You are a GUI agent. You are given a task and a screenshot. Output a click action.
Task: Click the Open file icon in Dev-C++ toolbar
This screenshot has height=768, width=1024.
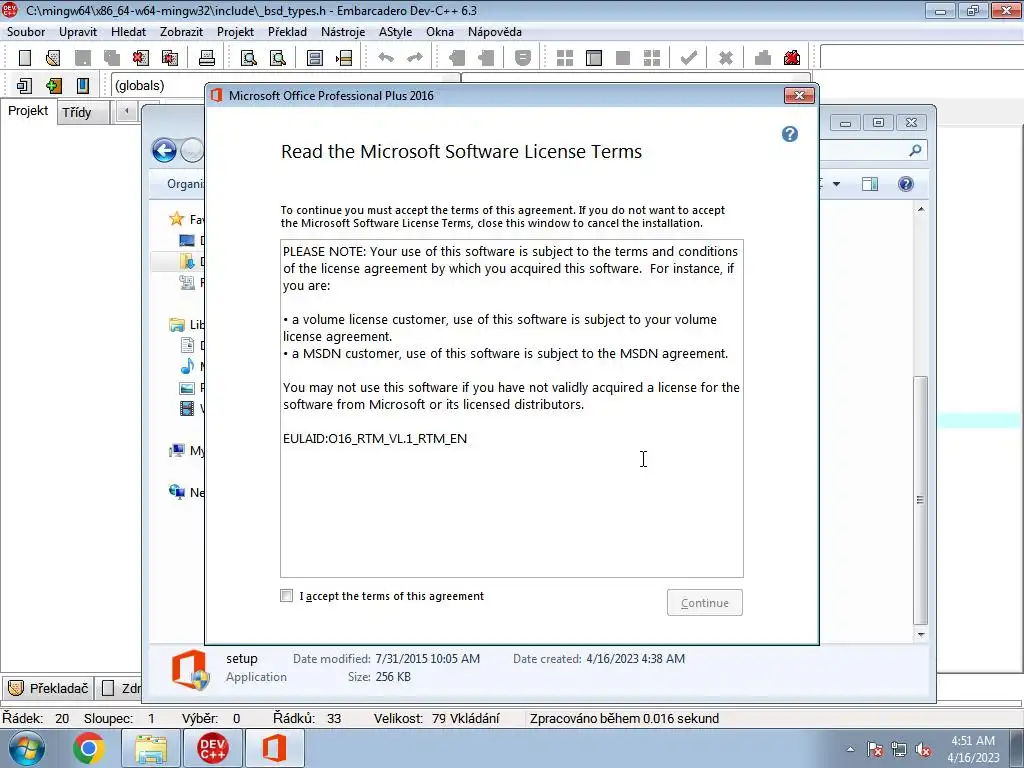(54, 58)
